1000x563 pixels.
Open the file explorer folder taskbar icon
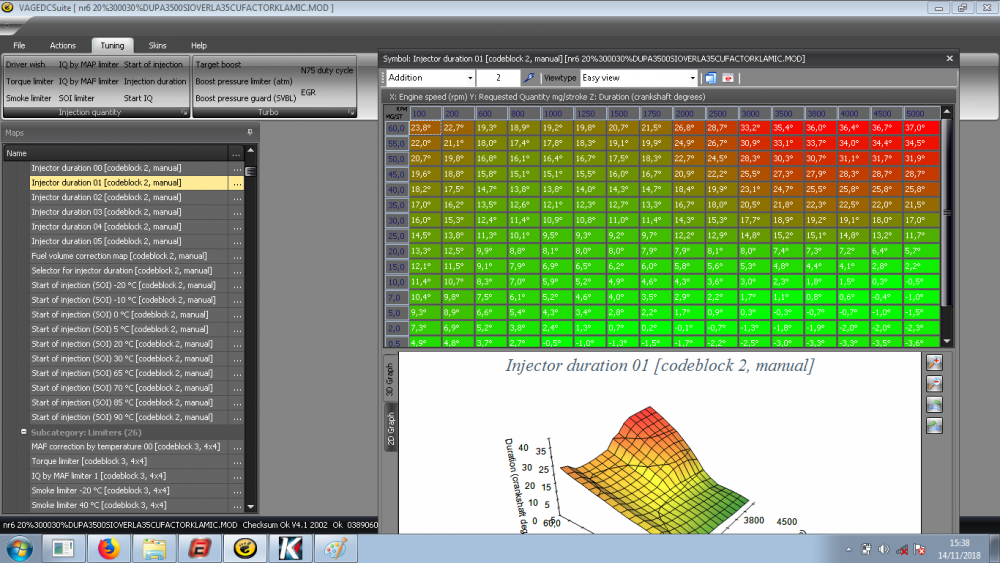154,548
